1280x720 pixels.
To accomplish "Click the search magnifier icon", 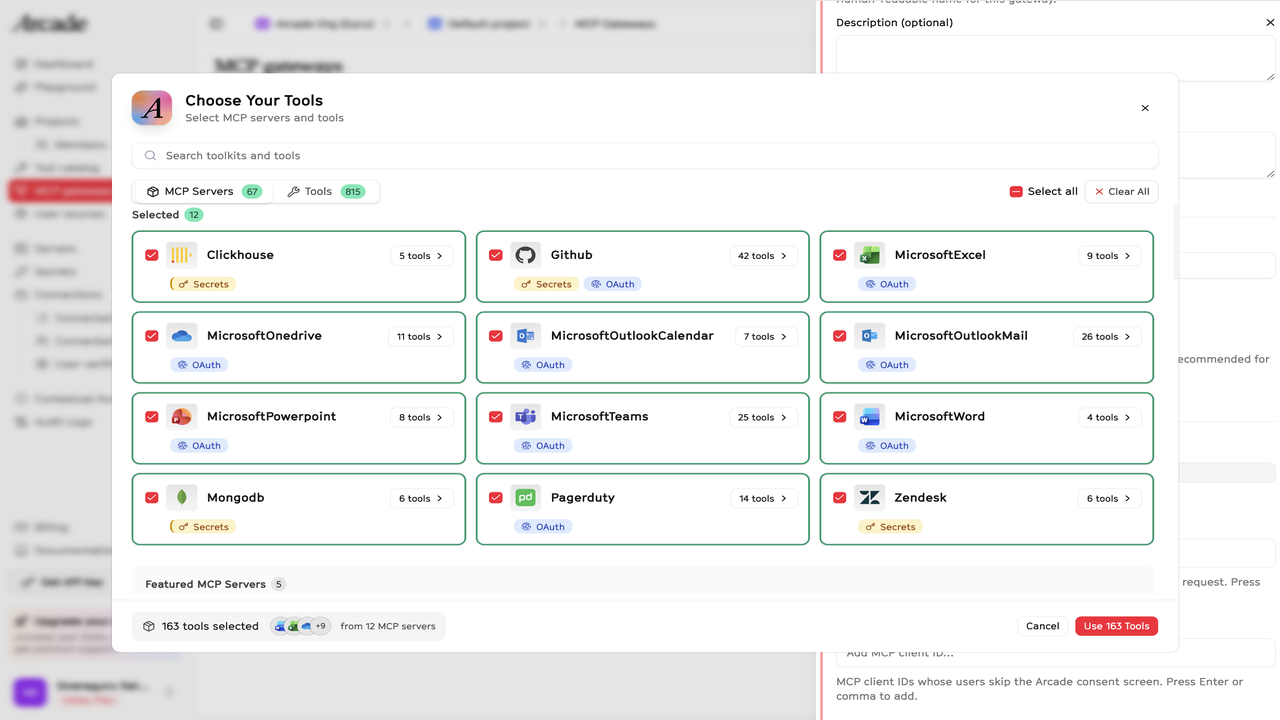I will pos(151,156).
